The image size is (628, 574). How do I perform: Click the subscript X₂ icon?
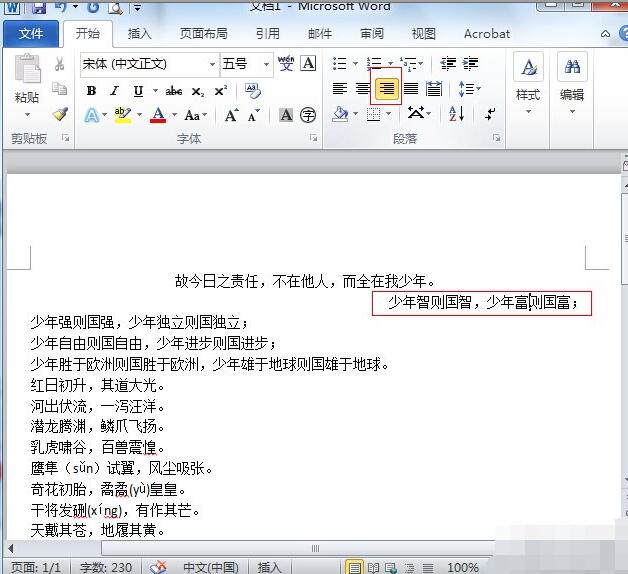pos(197,91)
